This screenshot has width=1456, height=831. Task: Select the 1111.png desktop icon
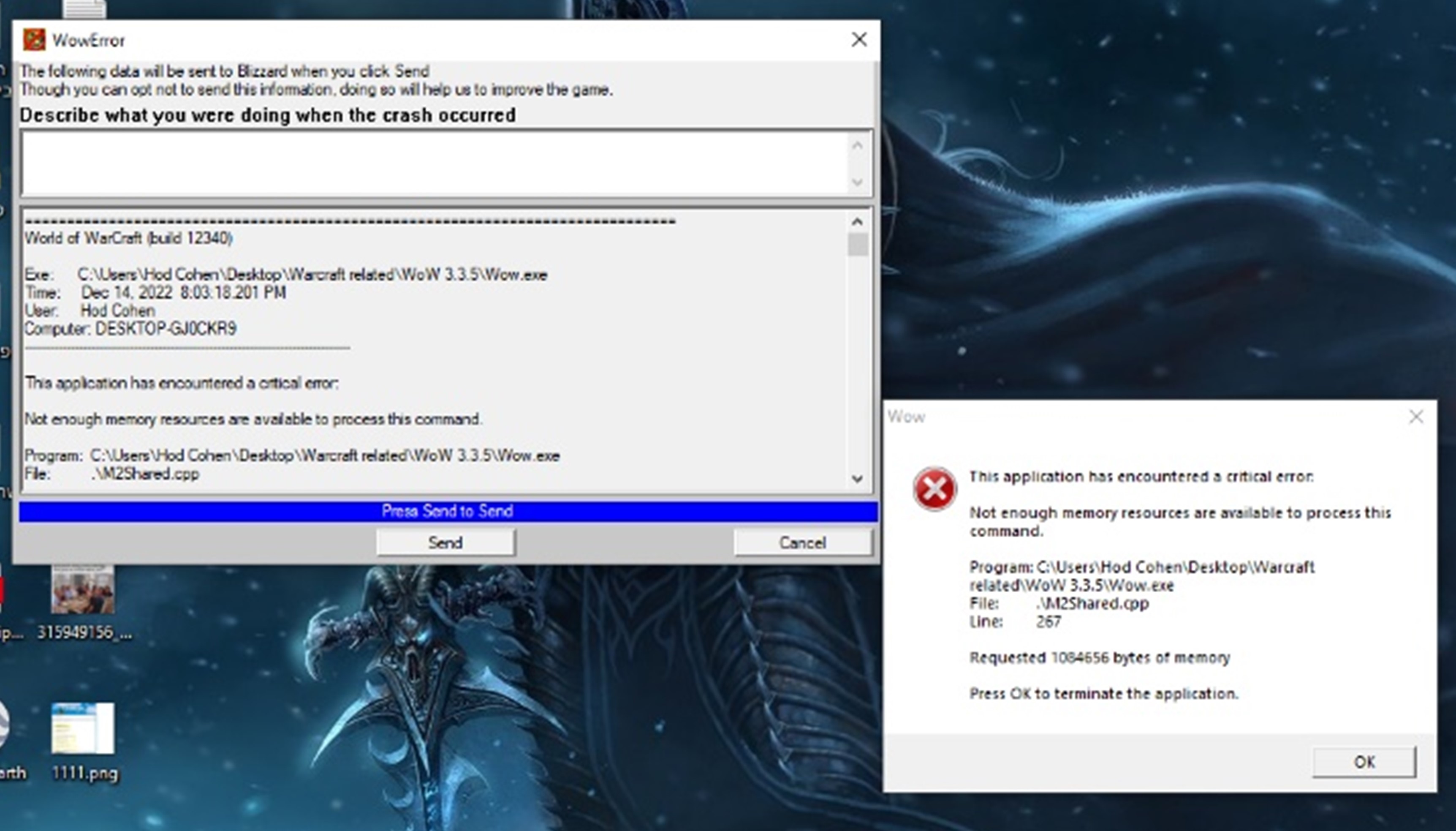[84, 741]
